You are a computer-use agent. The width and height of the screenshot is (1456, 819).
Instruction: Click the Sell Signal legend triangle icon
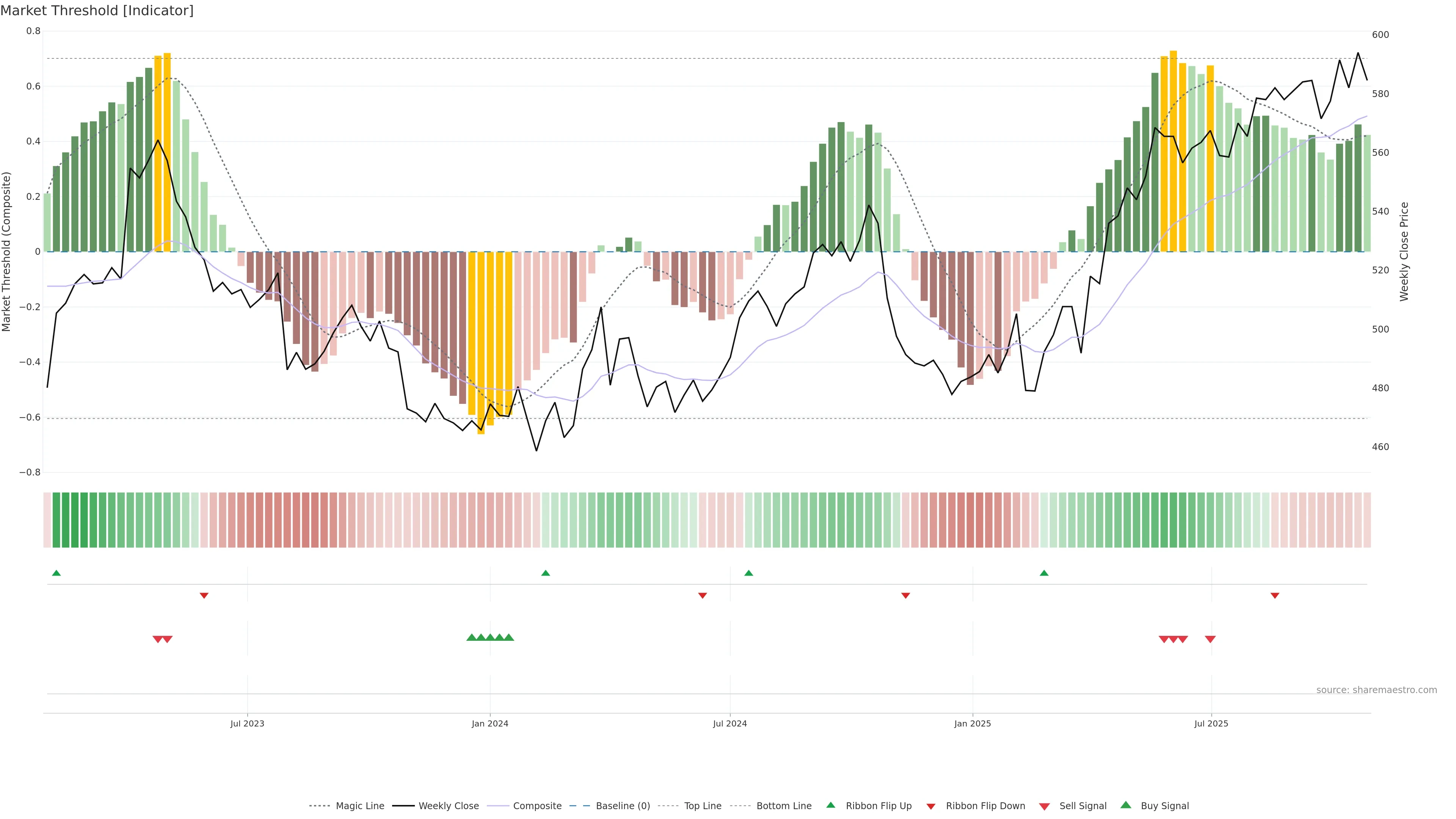pos(1045,806)
